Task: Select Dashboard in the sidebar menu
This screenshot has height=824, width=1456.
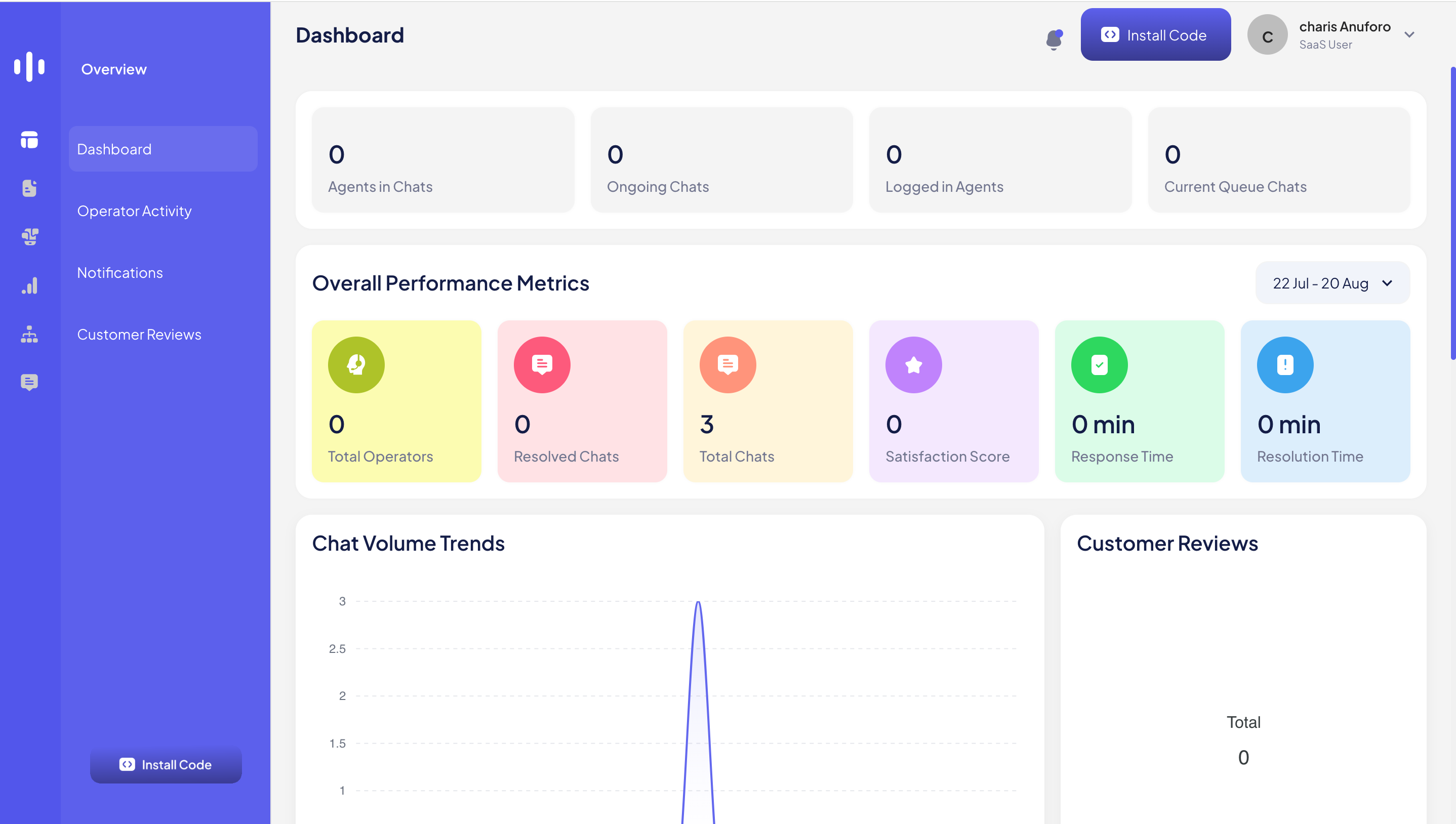Action: [163, 149]
